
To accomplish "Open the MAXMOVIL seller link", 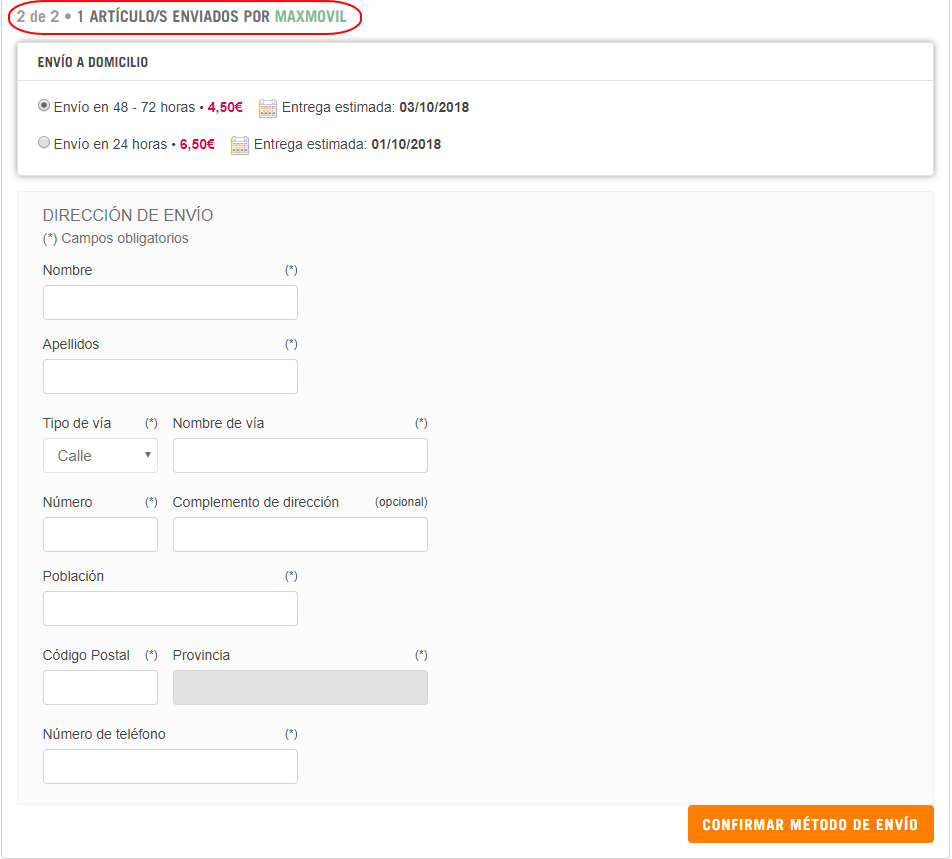I will tap(311, 16).
